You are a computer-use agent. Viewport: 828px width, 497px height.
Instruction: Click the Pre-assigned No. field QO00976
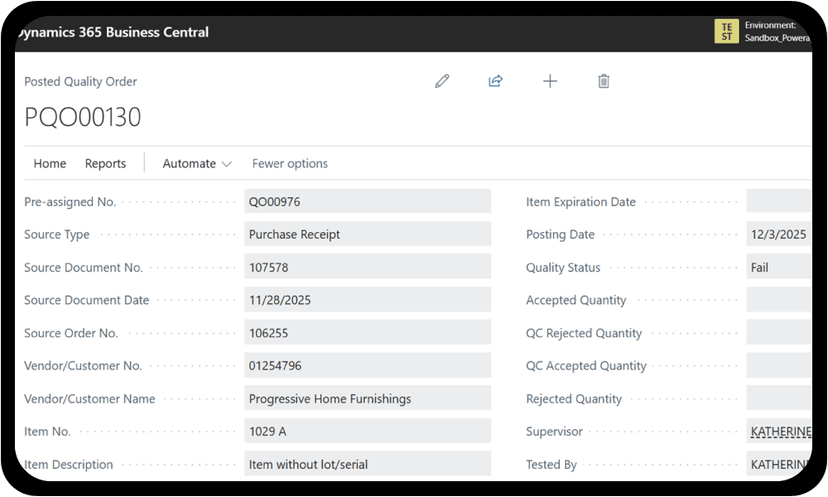[368, 201]
